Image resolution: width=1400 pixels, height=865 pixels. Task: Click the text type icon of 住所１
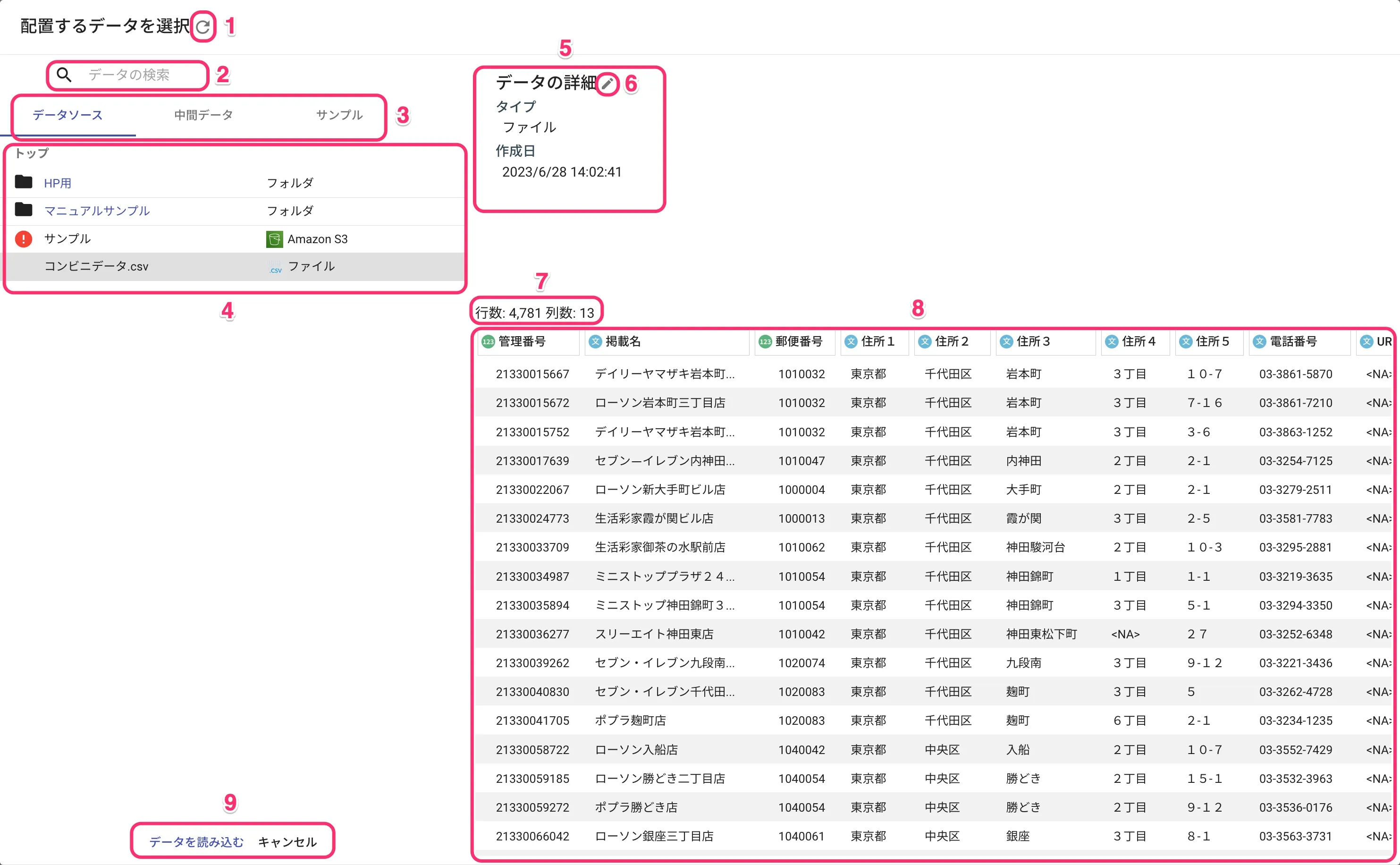click(x=851, y=342)
